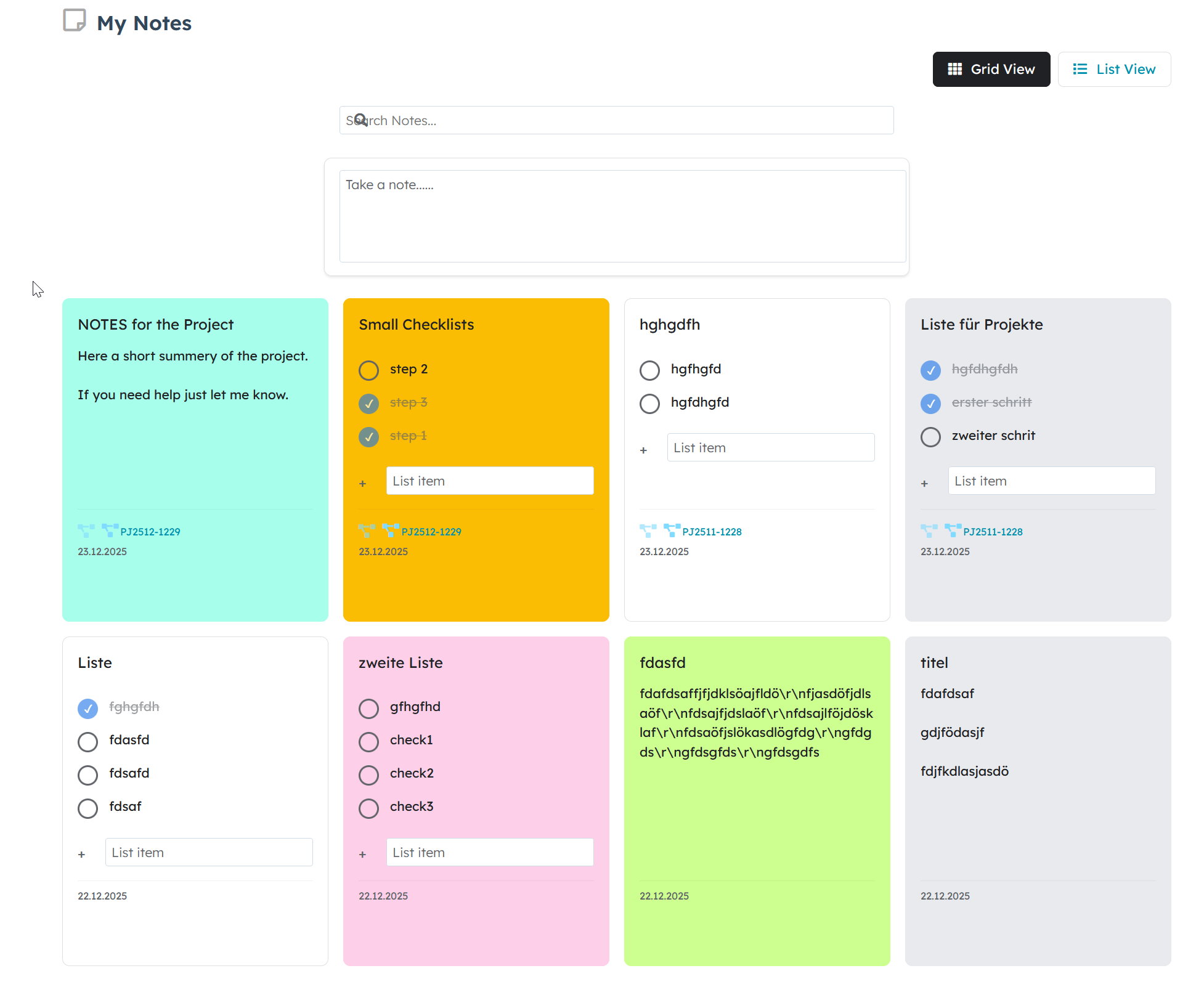Switch to List View

click(x=1114, y=69)
